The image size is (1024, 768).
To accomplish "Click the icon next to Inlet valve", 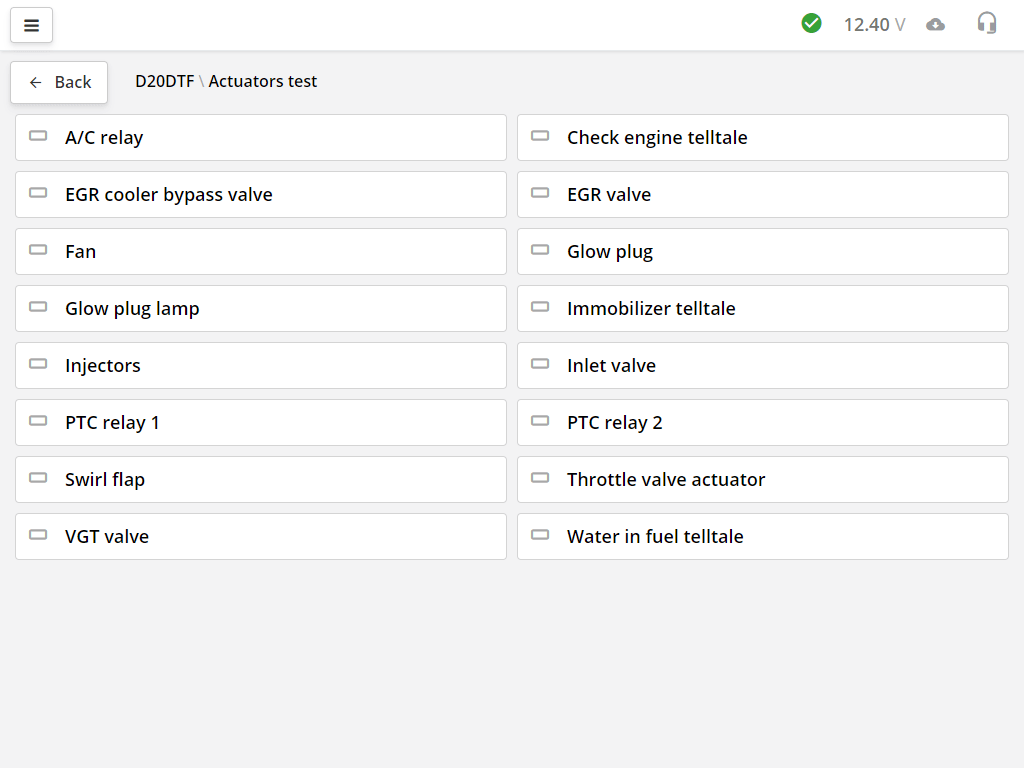I will 540,364.
